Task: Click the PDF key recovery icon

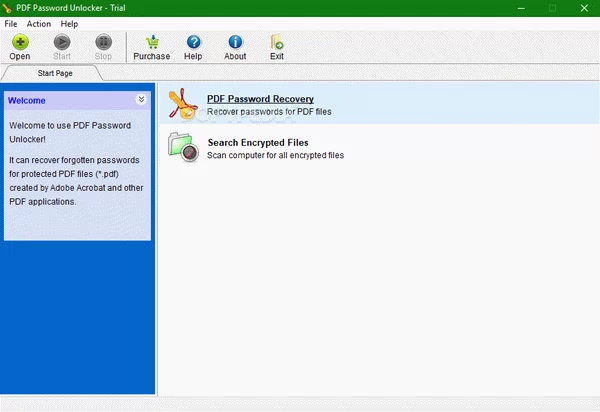Action: (183, 104)
